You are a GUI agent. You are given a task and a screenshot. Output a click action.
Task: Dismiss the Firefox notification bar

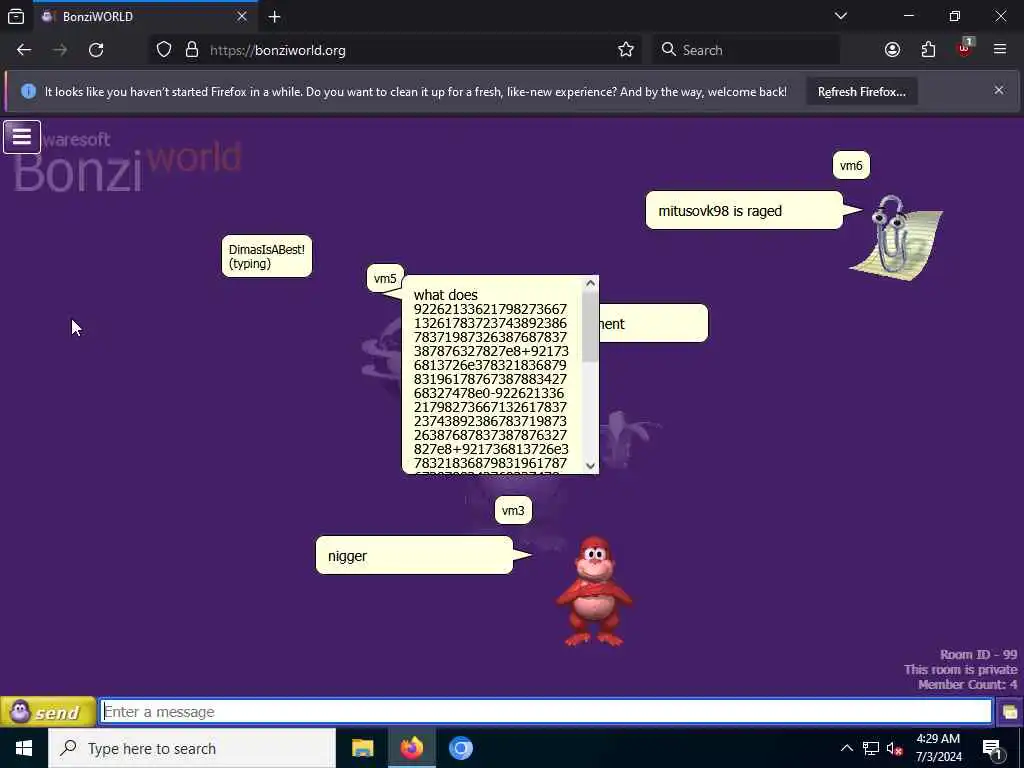pos(999,91)
